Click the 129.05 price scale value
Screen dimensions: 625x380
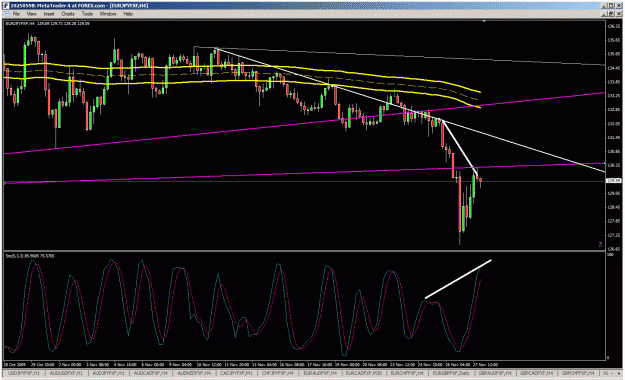tap(614, 193)
